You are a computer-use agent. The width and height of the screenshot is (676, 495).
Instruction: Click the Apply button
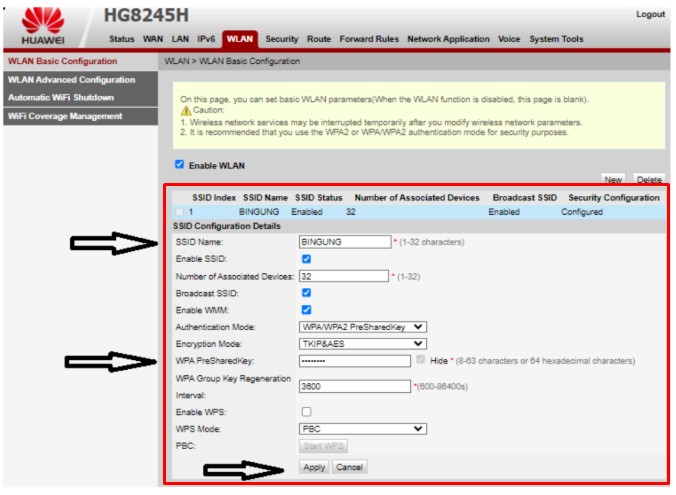[314, 467]
